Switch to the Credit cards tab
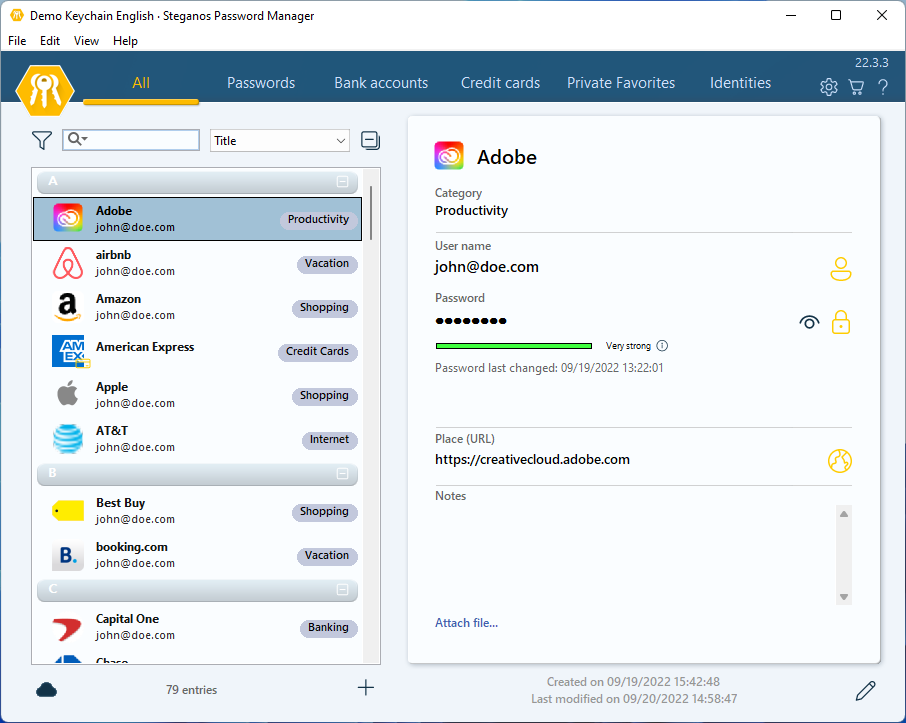Viewport: 906px width, 723px height. (500, 83)
